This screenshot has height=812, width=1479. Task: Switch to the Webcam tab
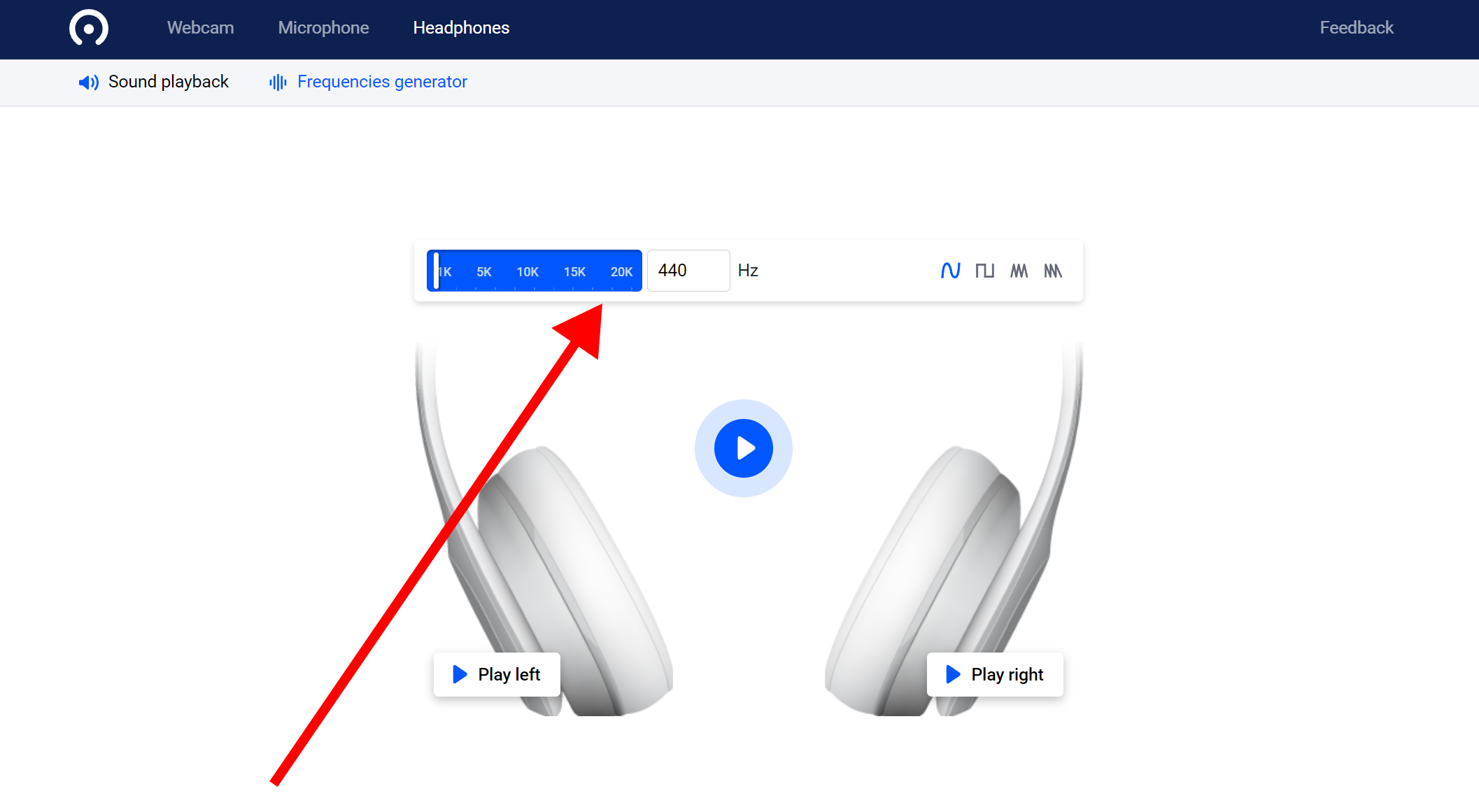200,28
